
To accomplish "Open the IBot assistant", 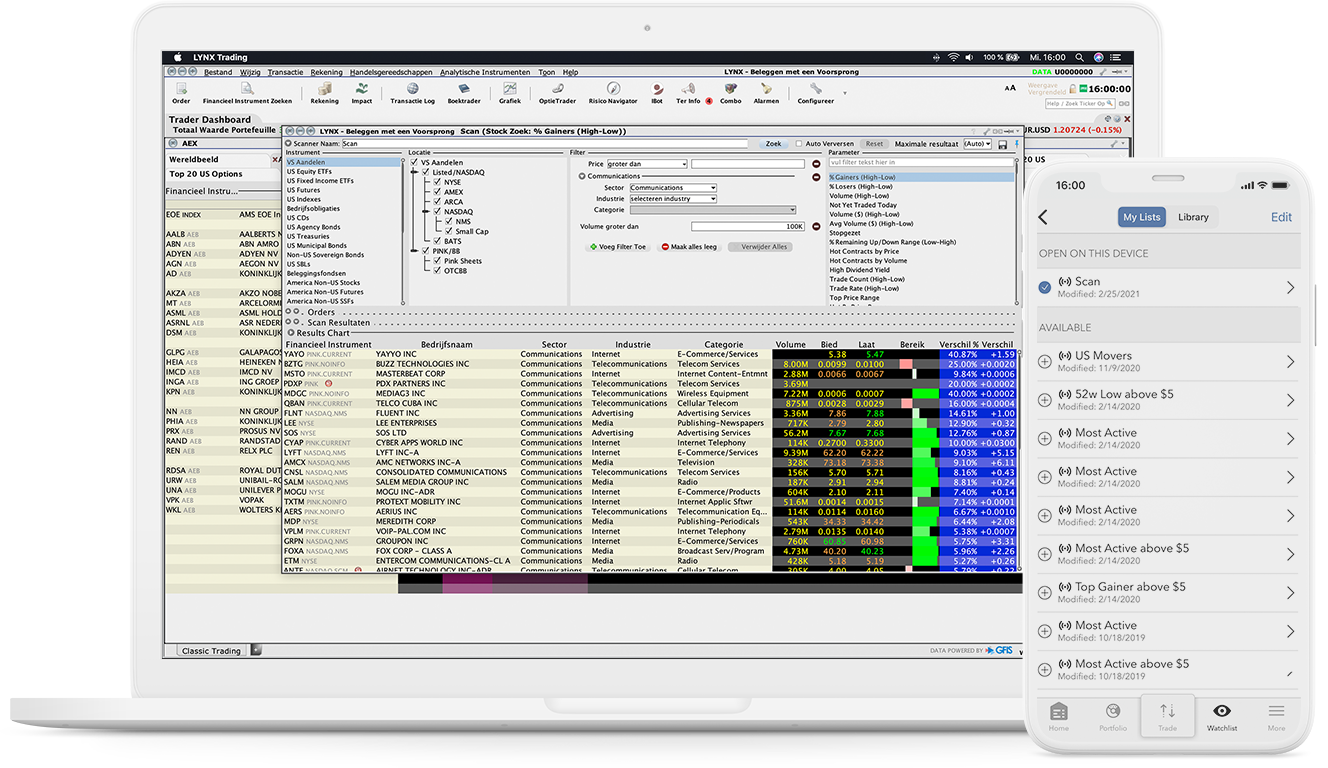I will pos(657,93).
